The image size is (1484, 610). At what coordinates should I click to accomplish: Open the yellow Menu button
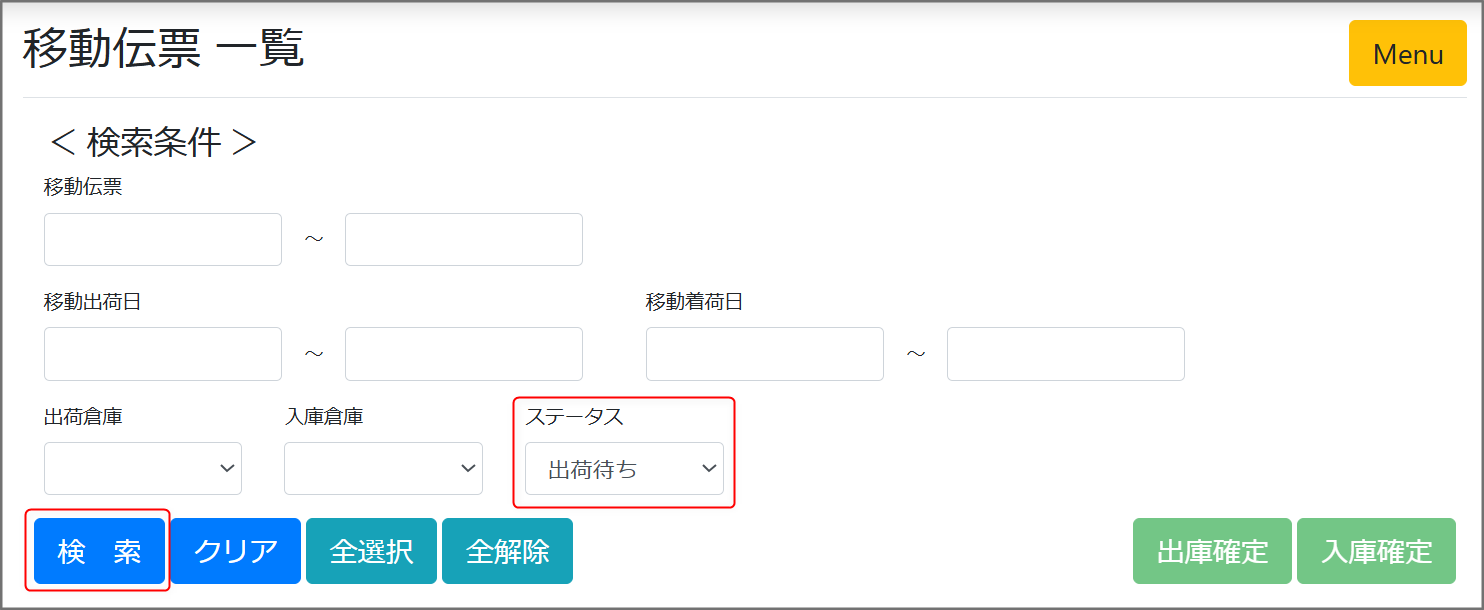[1407, 53]
